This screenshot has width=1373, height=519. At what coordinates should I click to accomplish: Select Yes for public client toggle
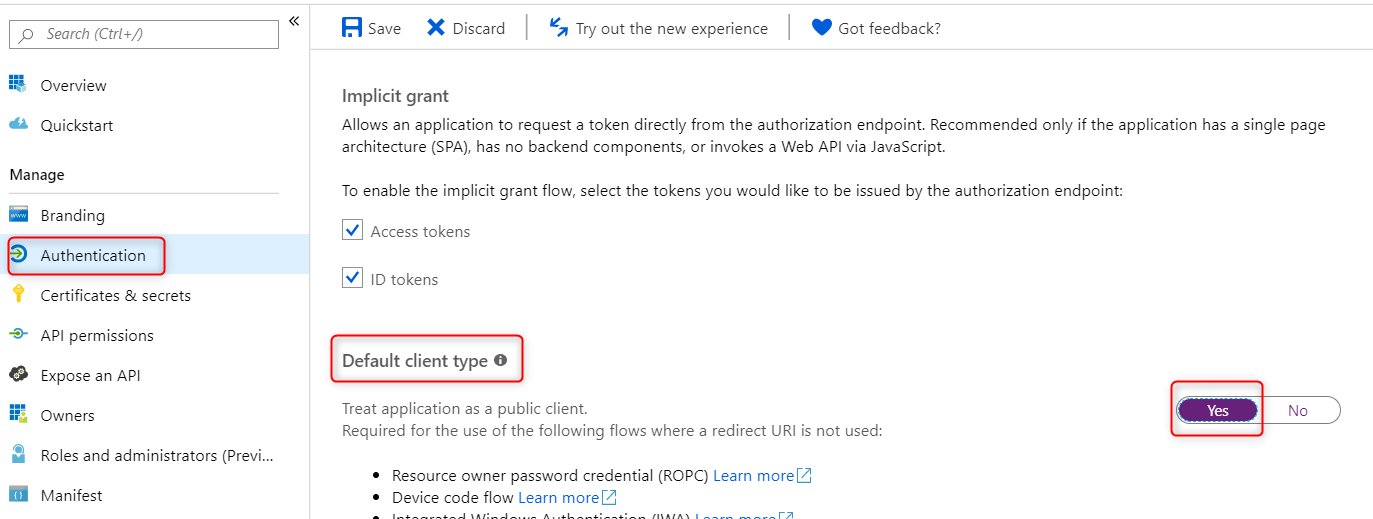pyautogui.click(x=1217, y=410)
